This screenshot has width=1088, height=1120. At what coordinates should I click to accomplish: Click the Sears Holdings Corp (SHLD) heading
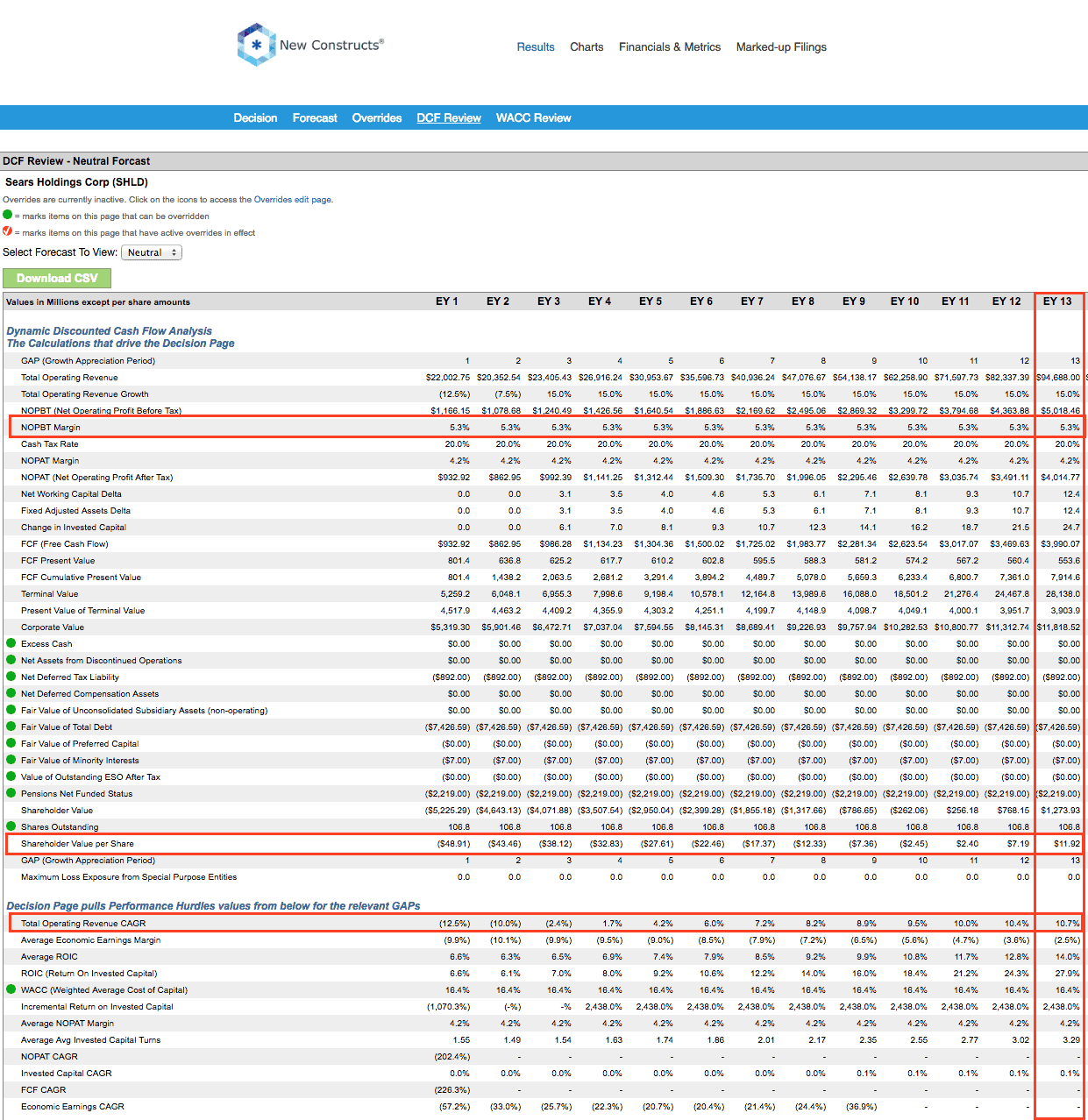tap(77, 182)
